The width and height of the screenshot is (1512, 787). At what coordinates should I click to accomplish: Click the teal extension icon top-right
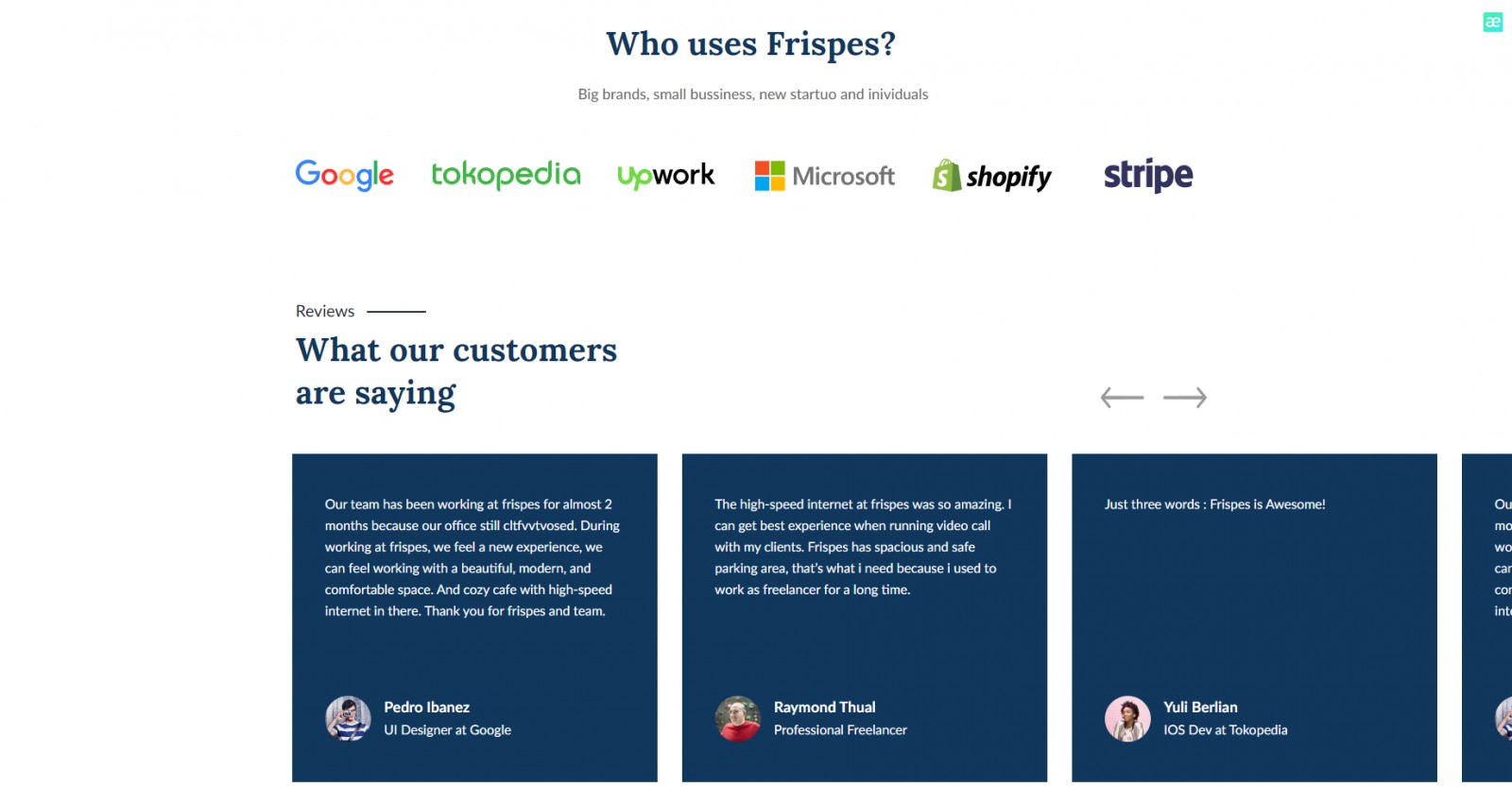tap(1493, 22)
